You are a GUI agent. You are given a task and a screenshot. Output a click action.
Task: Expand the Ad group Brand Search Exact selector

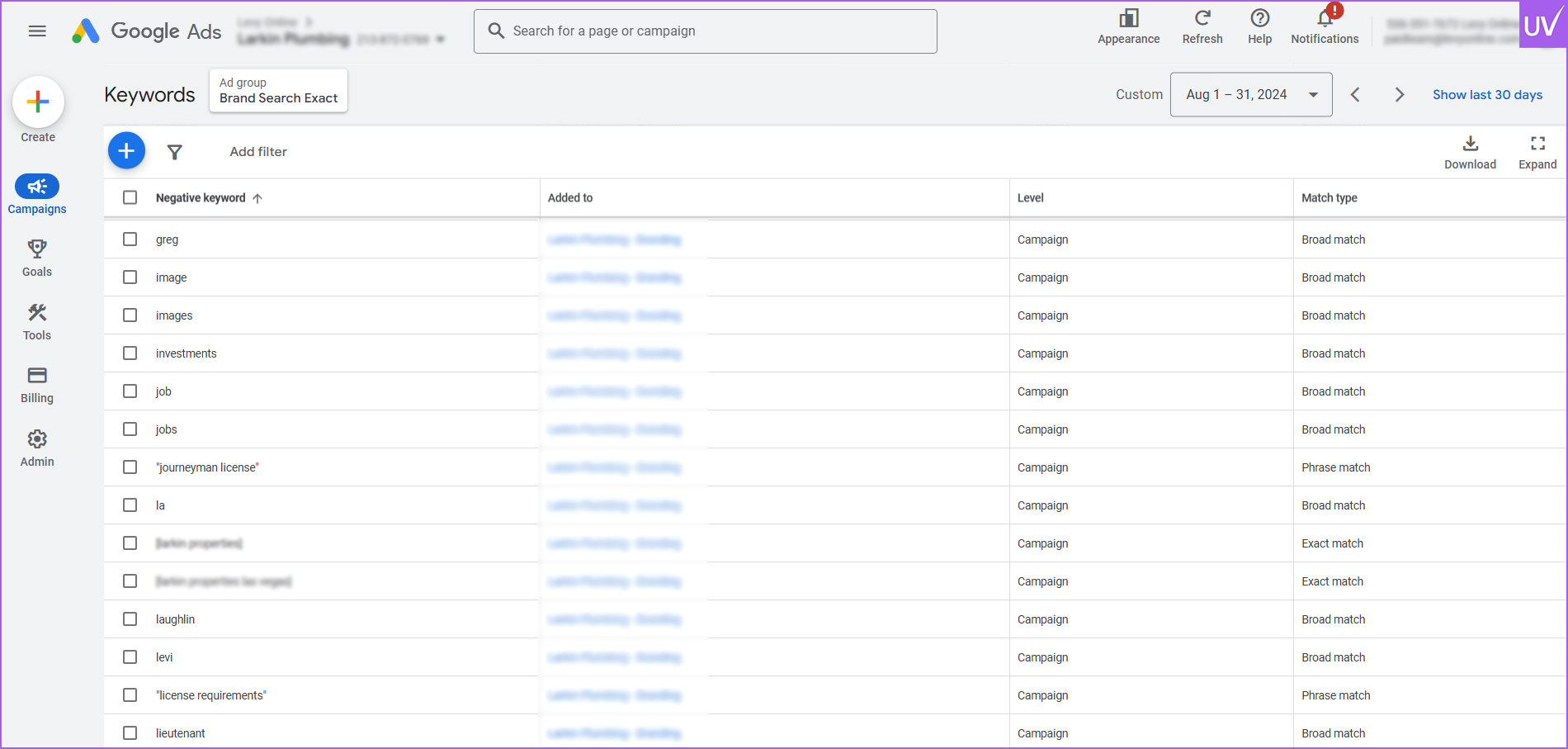coord(278,91)
